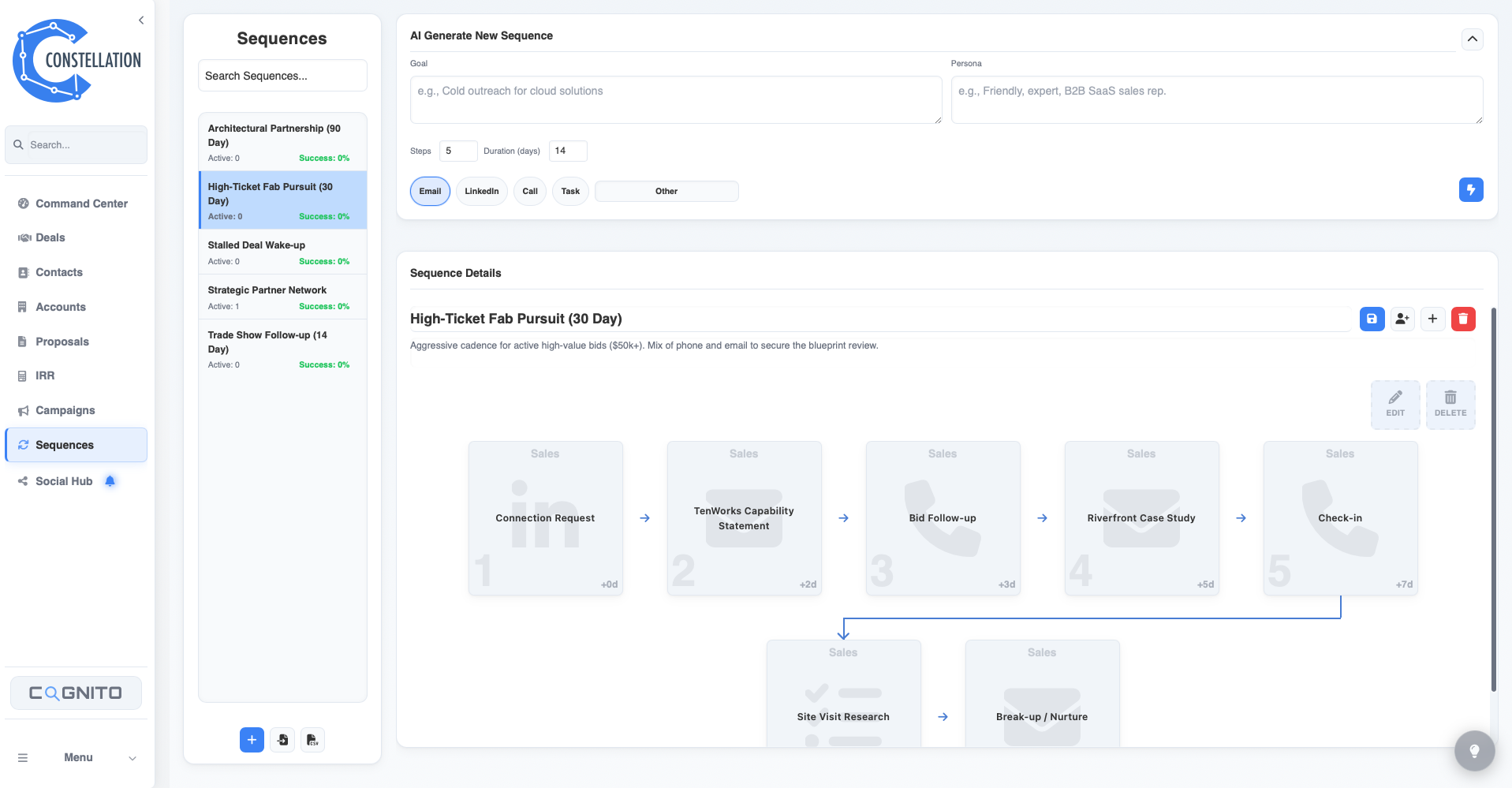1512x788 pixels.
Task: Add a new step with the plus icon
Action: pos(1433,319)
